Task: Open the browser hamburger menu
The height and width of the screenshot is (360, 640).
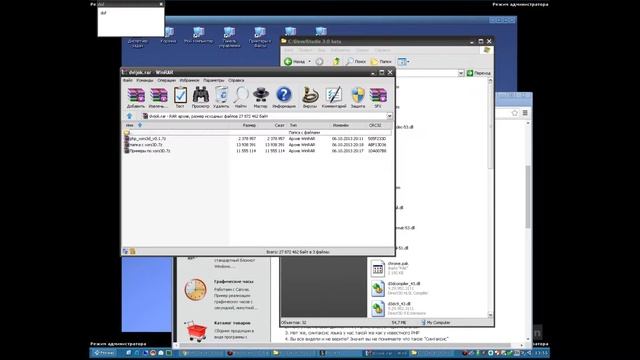Action: [x=525, y=113]
